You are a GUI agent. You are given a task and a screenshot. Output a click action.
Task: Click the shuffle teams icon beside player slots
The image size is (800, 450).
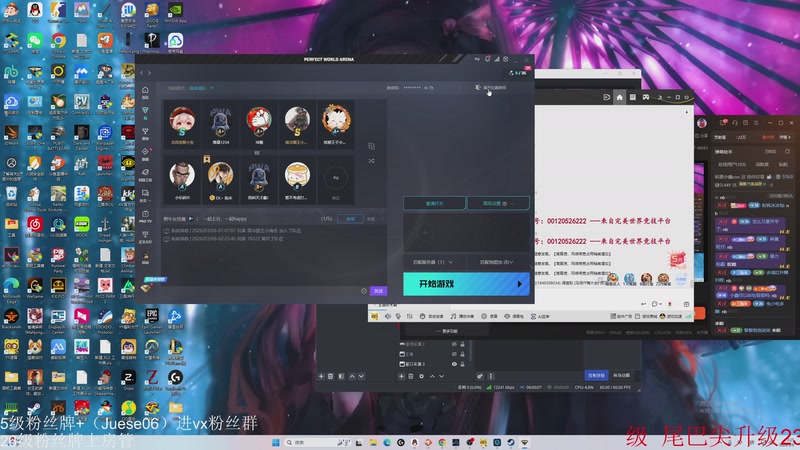pyautogui.click(x=371, y=161)
